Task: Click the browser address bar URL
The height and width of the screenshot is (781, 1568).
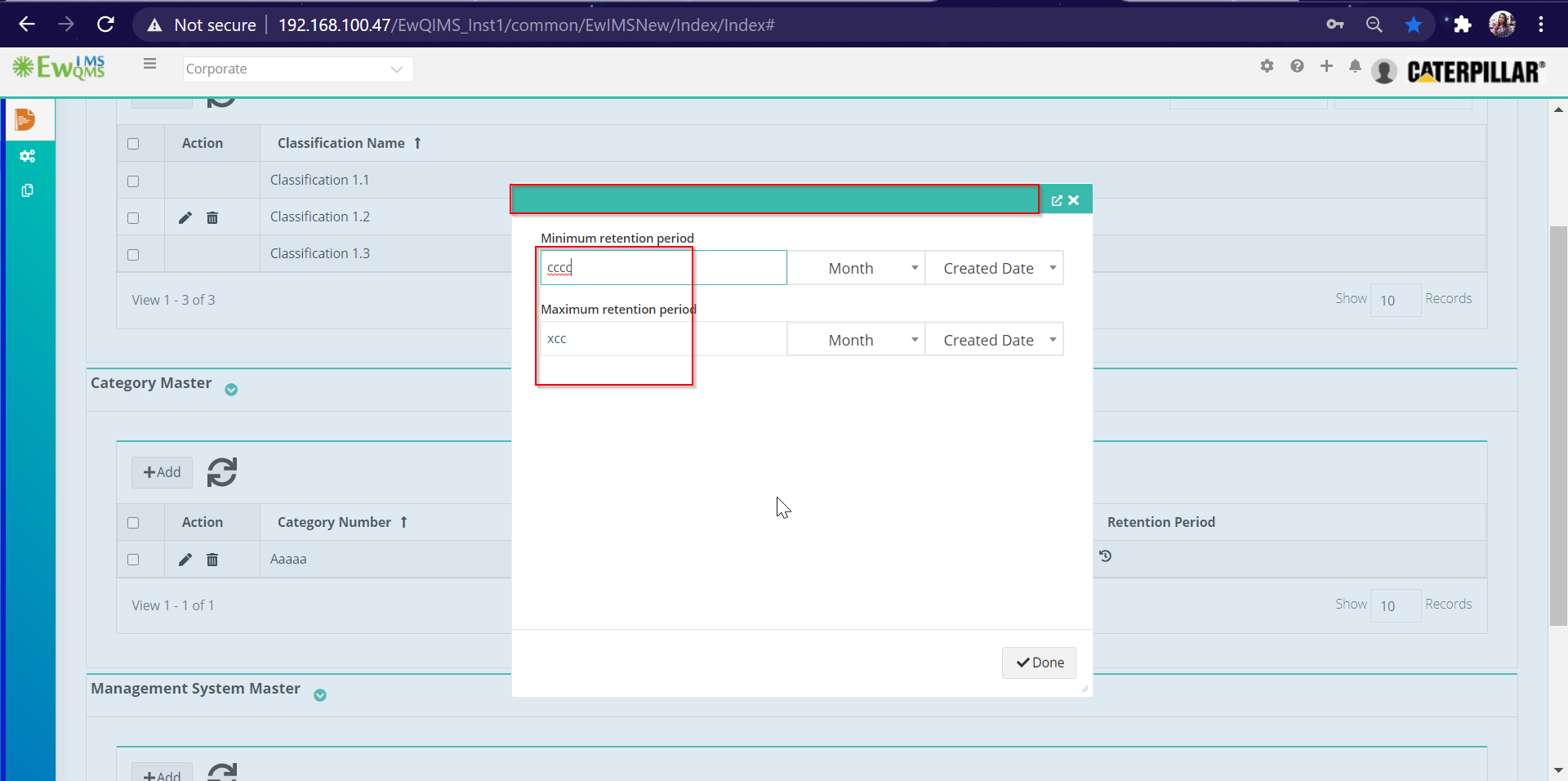Action: [526, 25]
